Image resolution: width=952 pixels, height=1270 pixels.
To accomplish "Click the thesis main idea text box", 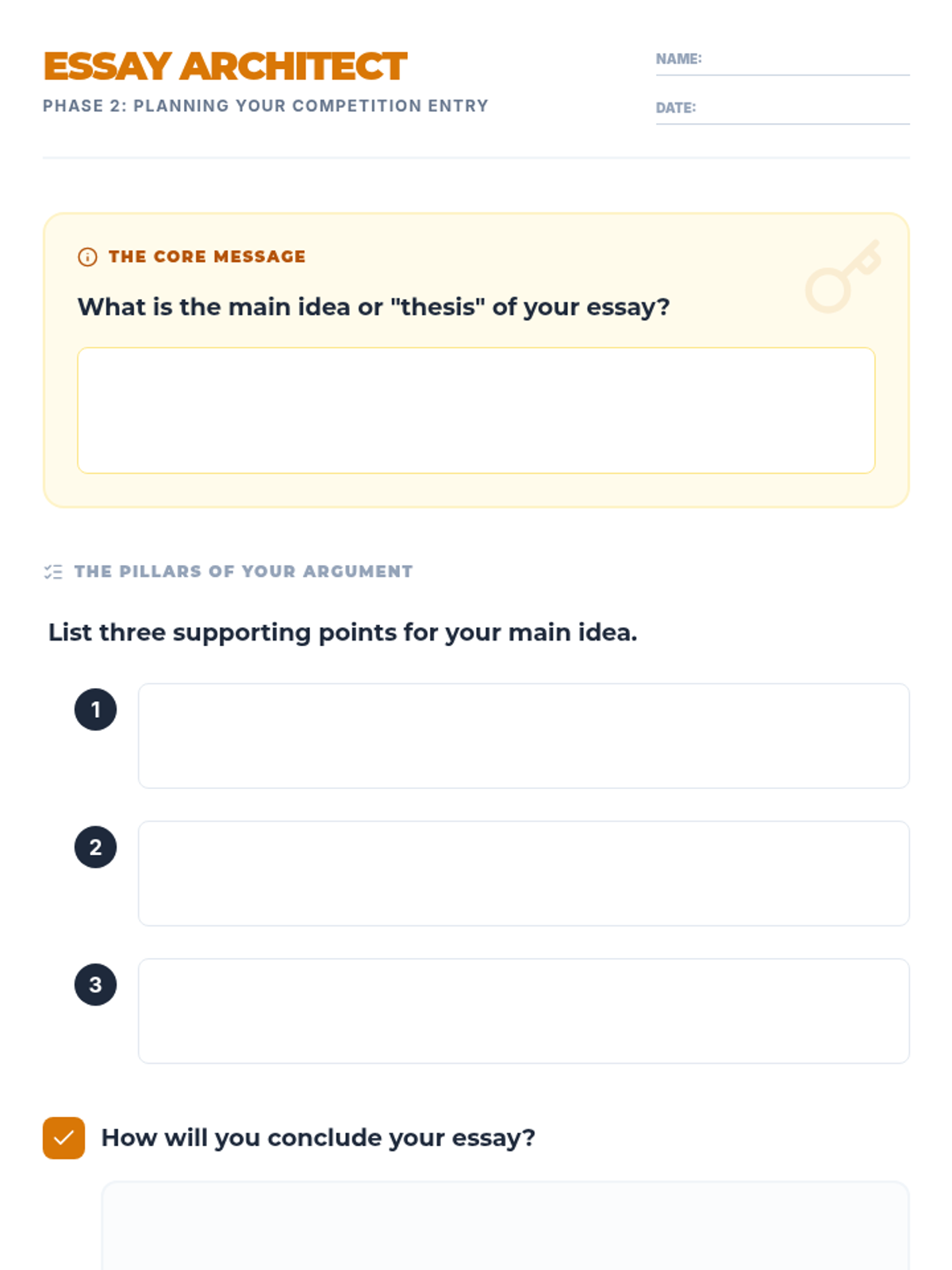I will point(476,410).
